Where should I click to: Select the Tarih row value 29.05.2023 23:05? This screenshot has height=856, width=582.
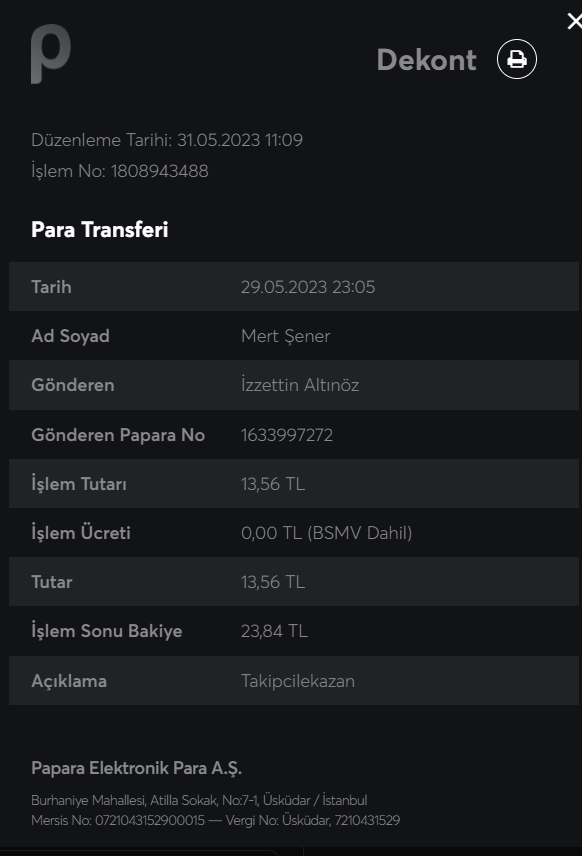308,287
